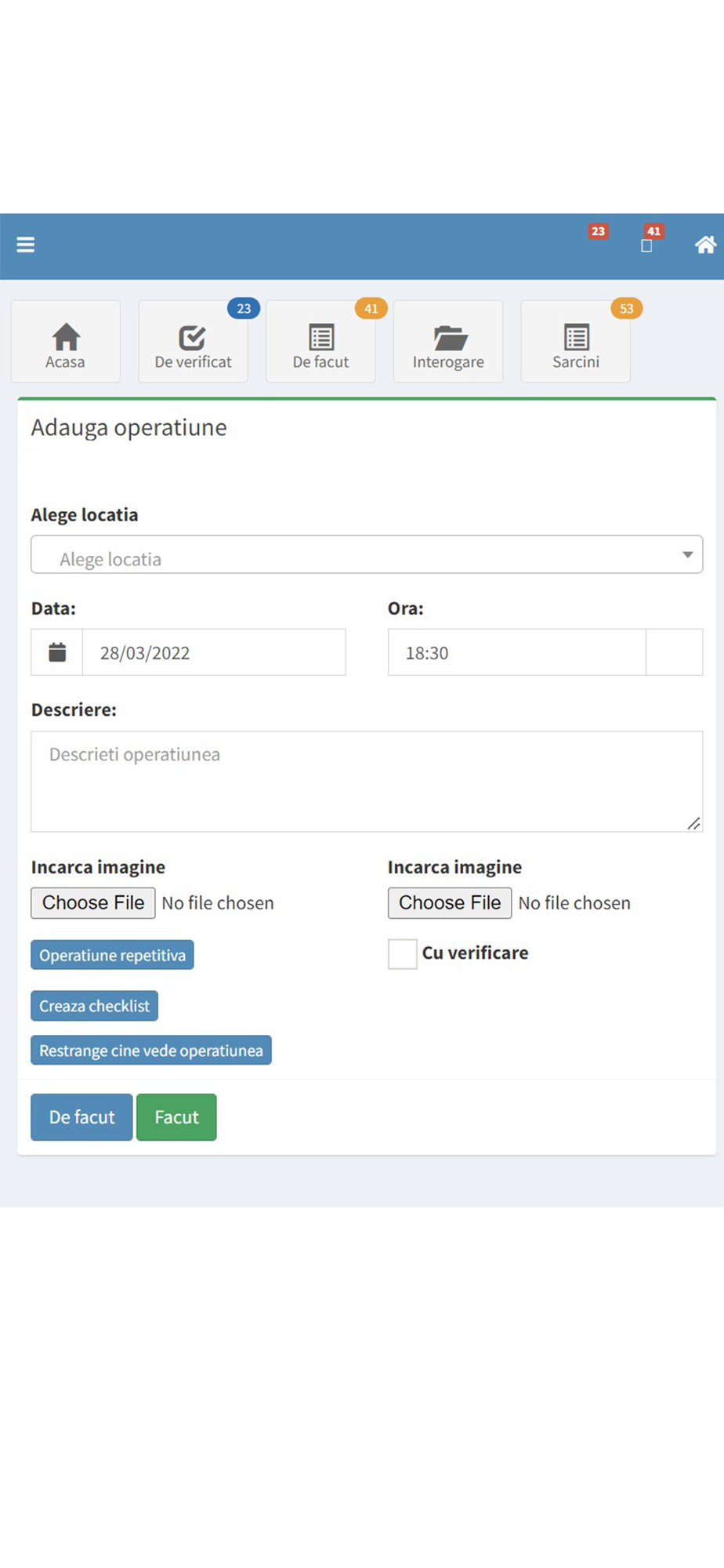This screenshot has height=1568, width=724.
Task: Open De verificat checkmark tile
Action: coord(193,343)
